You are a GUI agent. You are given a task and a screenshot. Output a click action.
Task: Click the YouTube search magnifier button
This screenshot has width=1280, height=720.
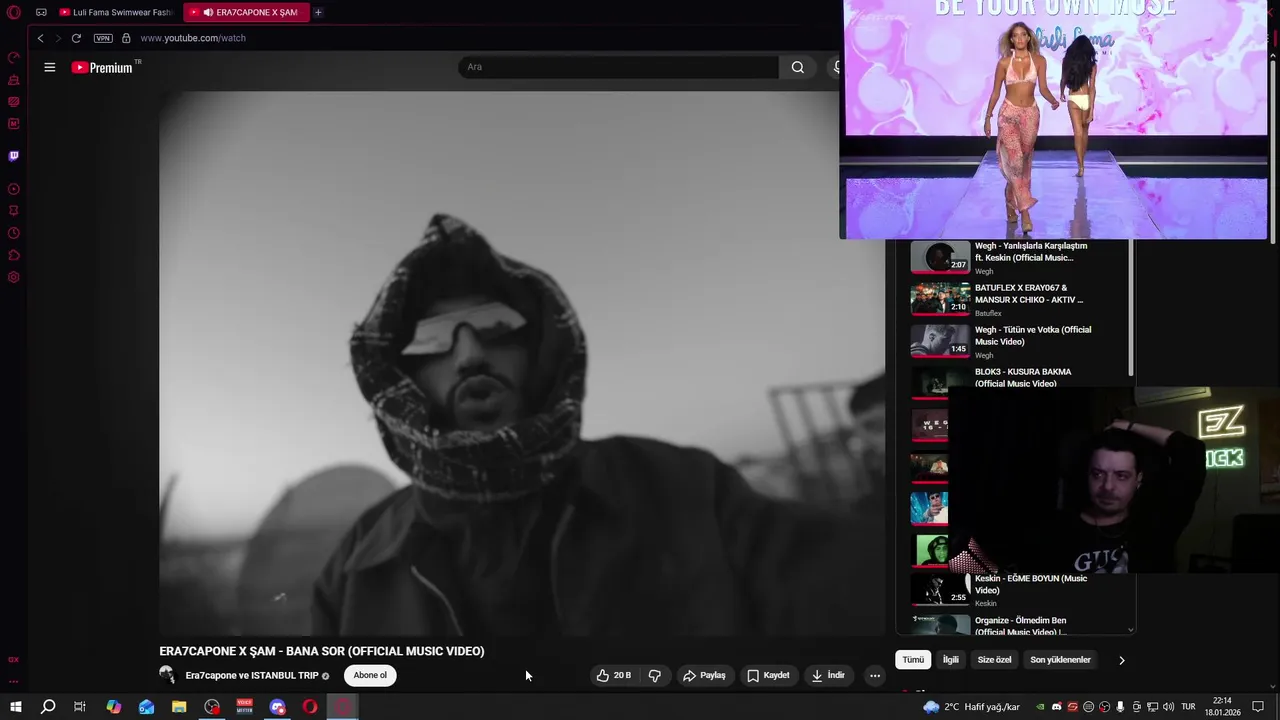[x=797, y=67]
